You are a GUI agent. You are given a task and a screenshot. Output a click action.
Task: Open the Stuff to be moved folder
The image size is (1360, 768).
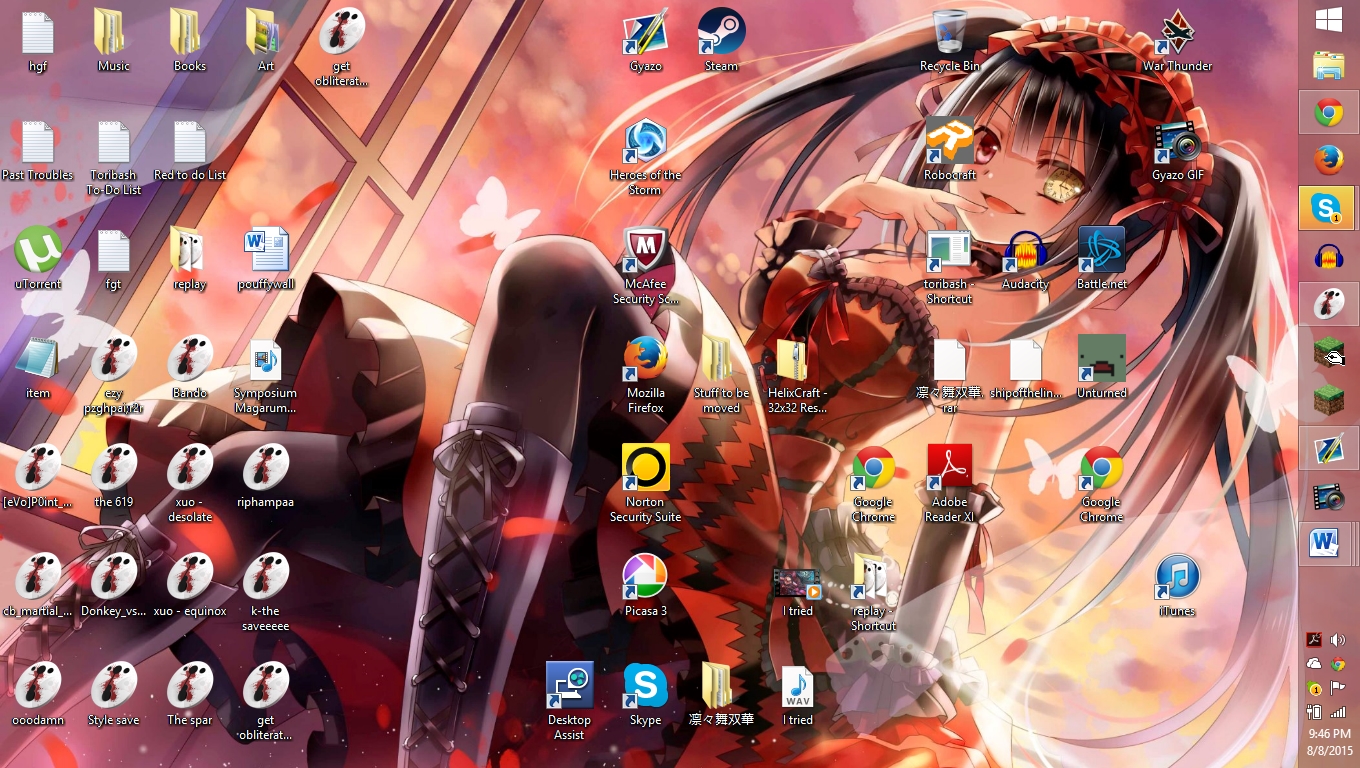[722, 376]
